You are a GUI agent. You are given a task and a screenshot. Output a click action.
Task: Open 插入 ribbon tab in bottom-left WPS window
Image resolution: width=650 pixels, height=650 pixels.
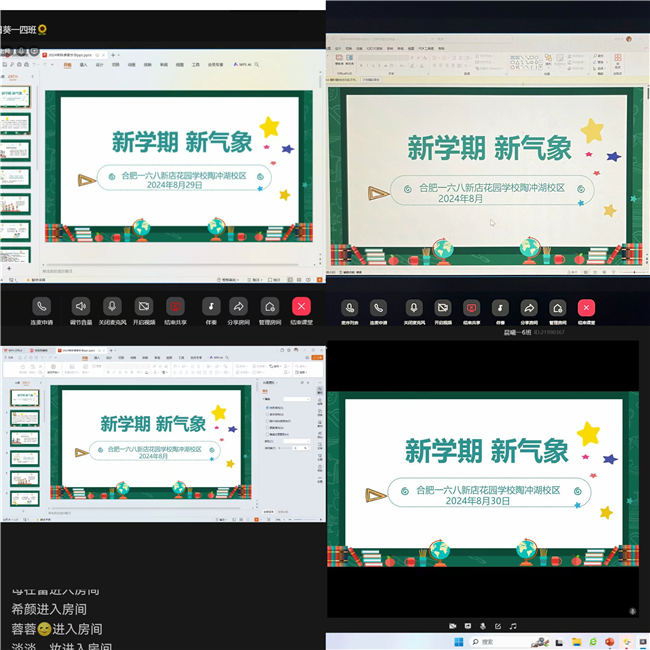(x=97, y=357)
